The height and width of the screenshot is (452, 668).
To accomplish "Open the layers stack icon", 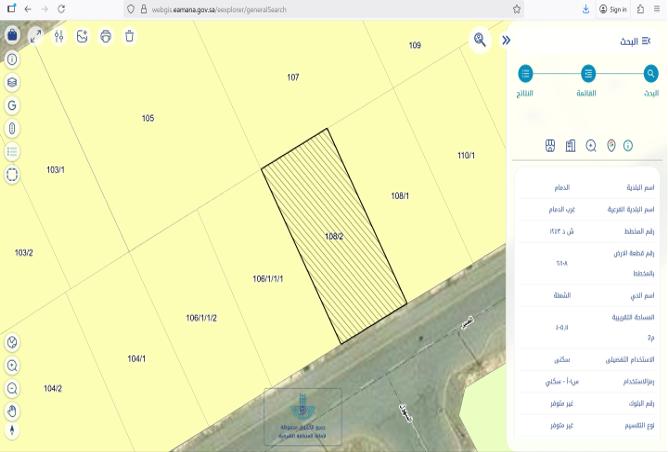I will click(12, 82).
